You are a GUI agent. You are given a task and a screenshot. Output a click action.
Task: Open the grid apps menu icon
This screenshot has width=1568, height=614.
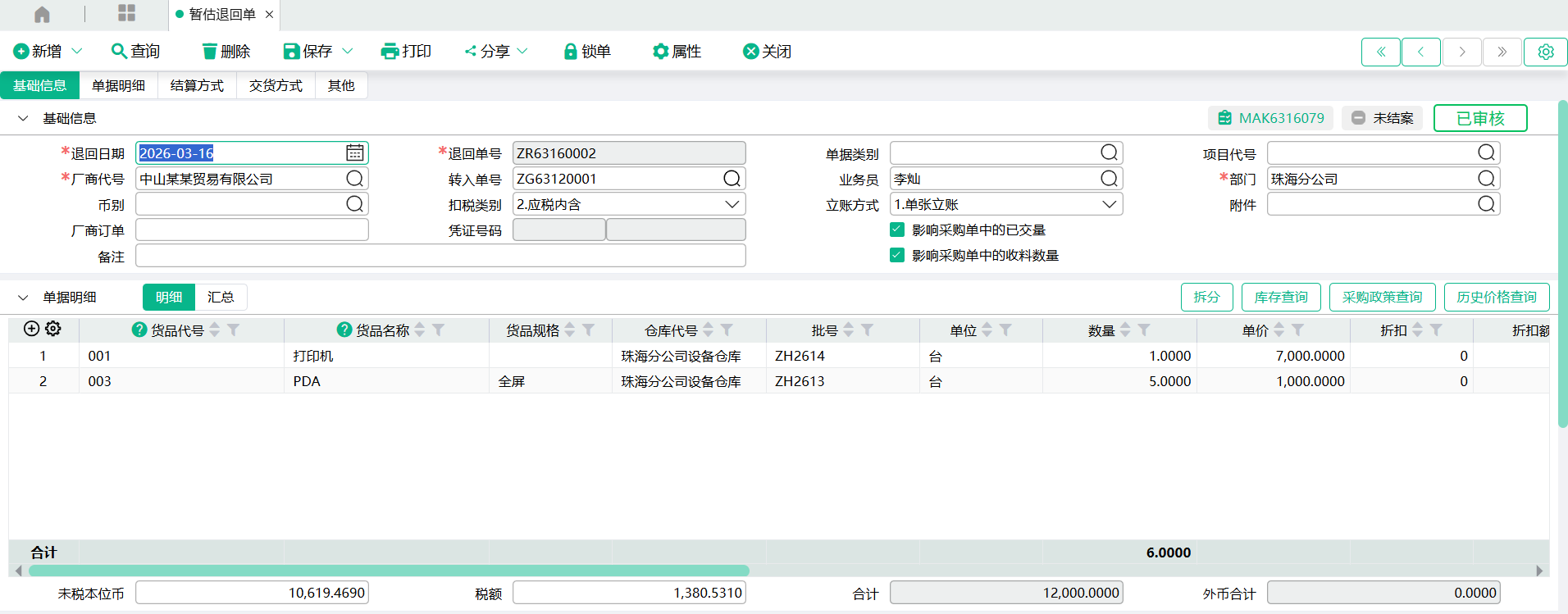pos(126,13)
